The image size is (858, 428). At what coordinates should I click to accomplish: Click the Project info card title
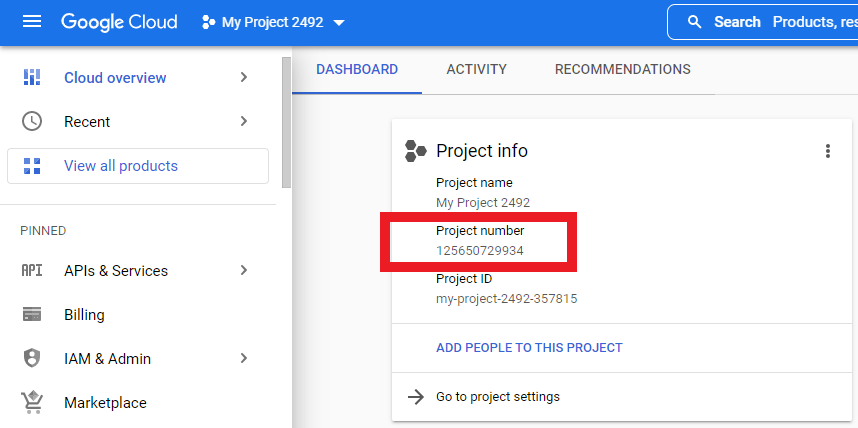pyautogui.click(x=482, y=151)
